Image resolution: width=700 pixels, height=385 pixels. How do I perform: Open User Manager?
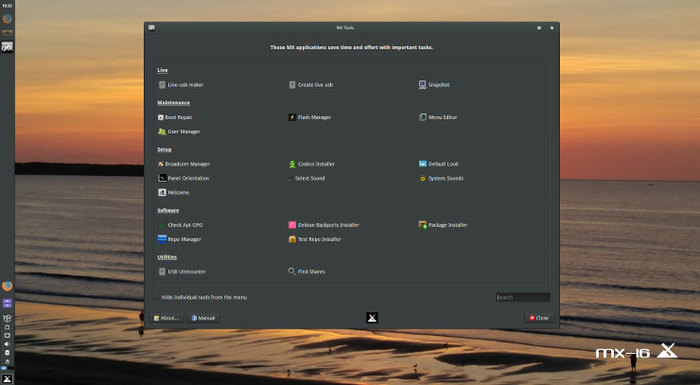coord(179,132)
